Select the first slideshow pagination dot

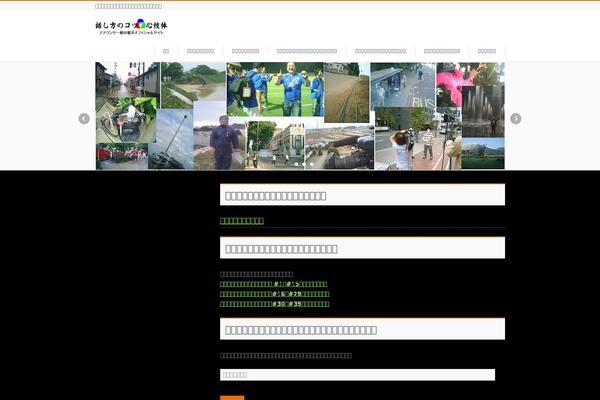pos(296,164)
